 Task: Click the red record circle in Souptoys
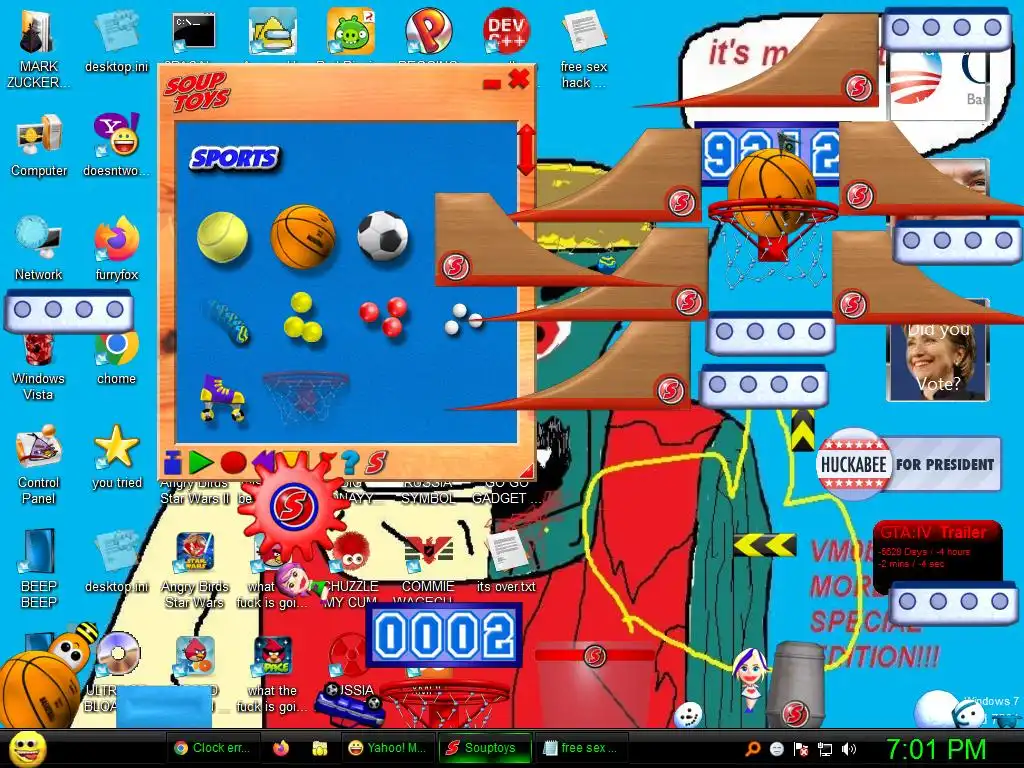click(x=232, y=462)
